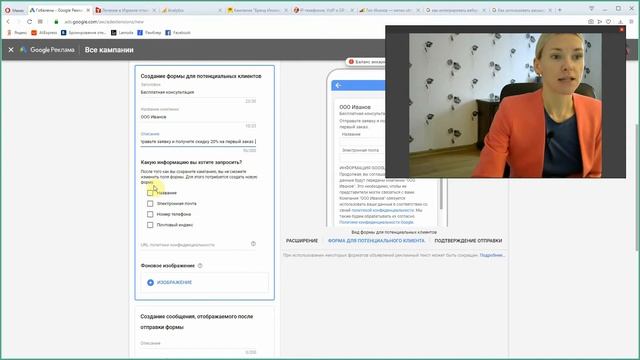This screenshot has height=360, width=640.
Task: Switch to the Кампания browser tab
Action: pyautogui.click(x=257, y=10)
